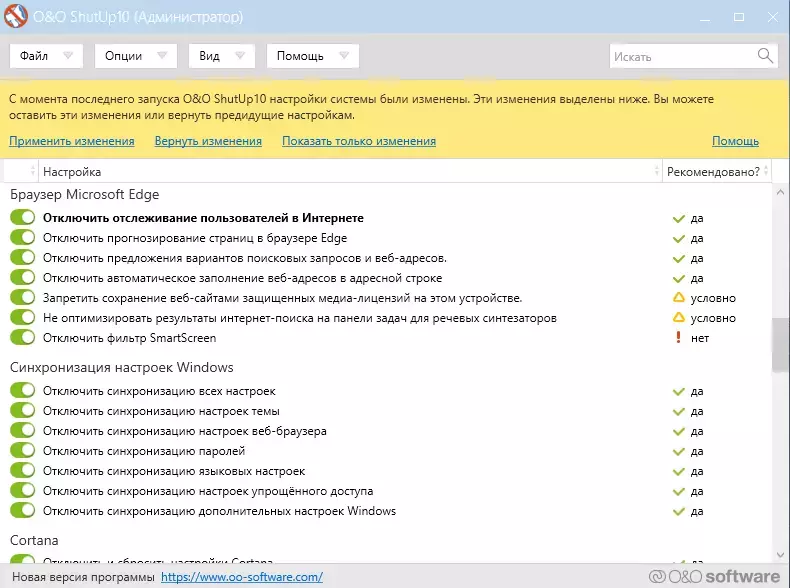The height and width of the screenshot is (588, 790).
Task: Toggle accessibility settings sync switch
Action: click(22, 490)
